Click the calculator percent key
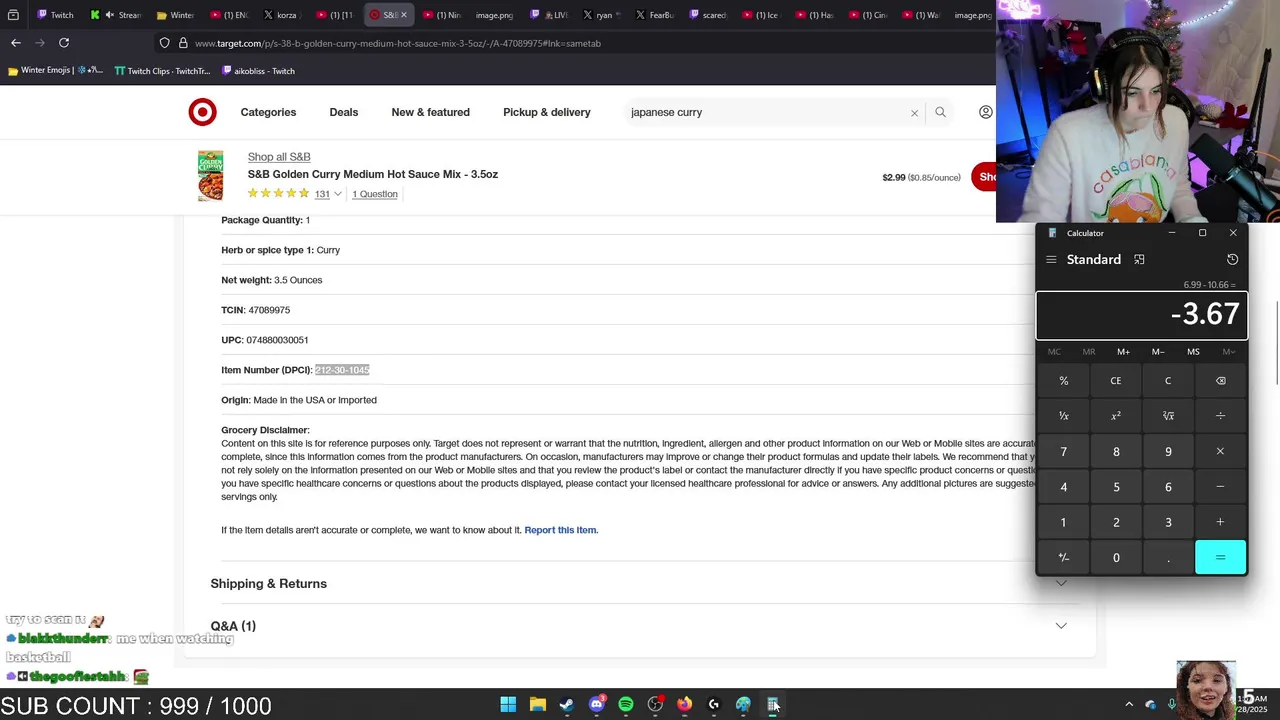The width and height of the screenshot is (1280, 720). click(x=1063, y=381)
